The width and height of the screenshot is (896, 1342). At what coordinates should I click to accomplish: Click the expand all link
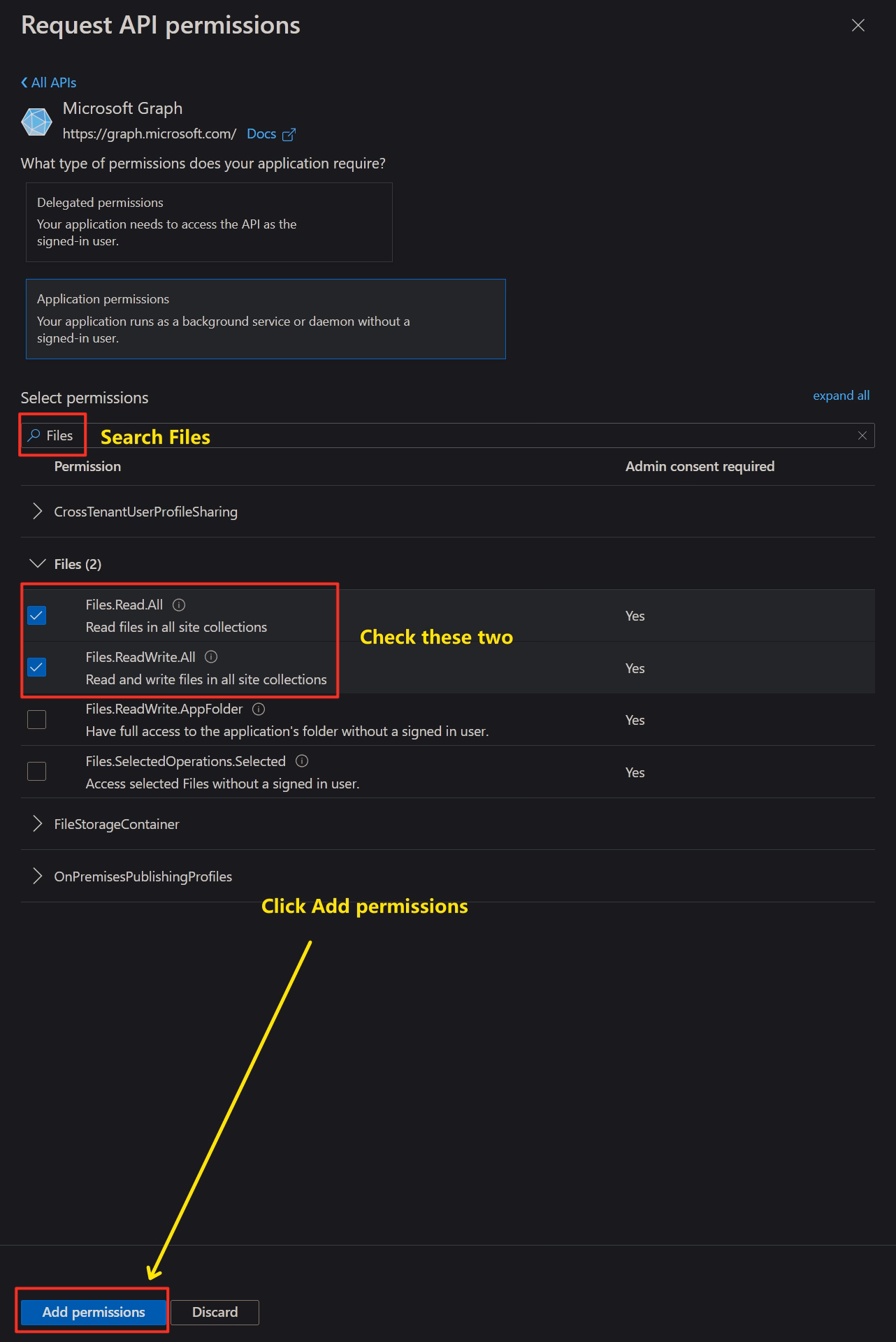point(841,396)
